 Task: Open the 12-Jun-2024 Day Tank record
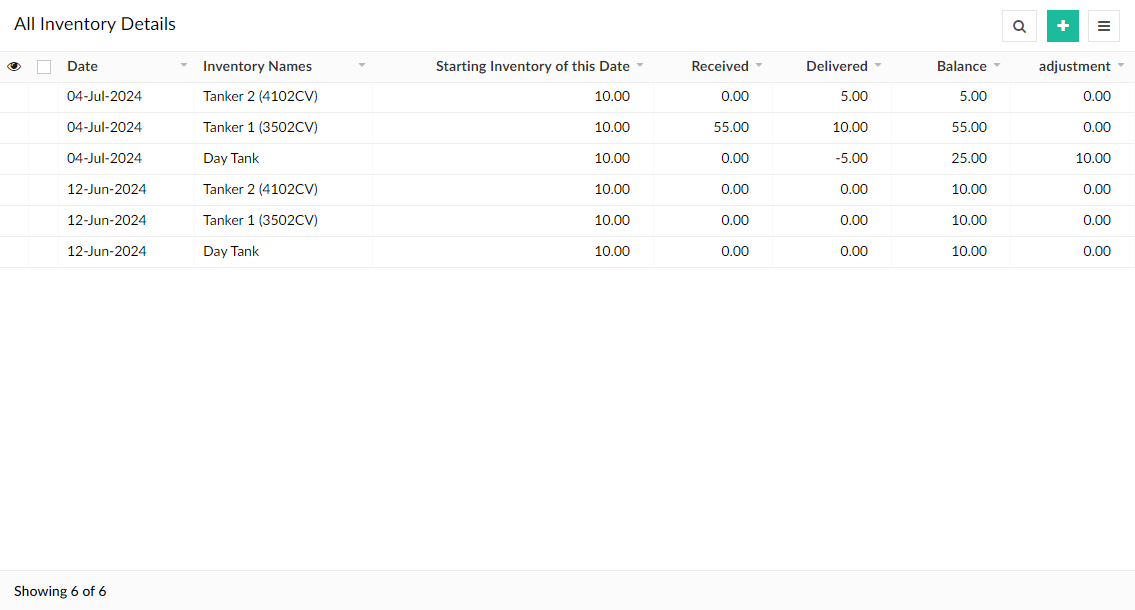(231, 251)
